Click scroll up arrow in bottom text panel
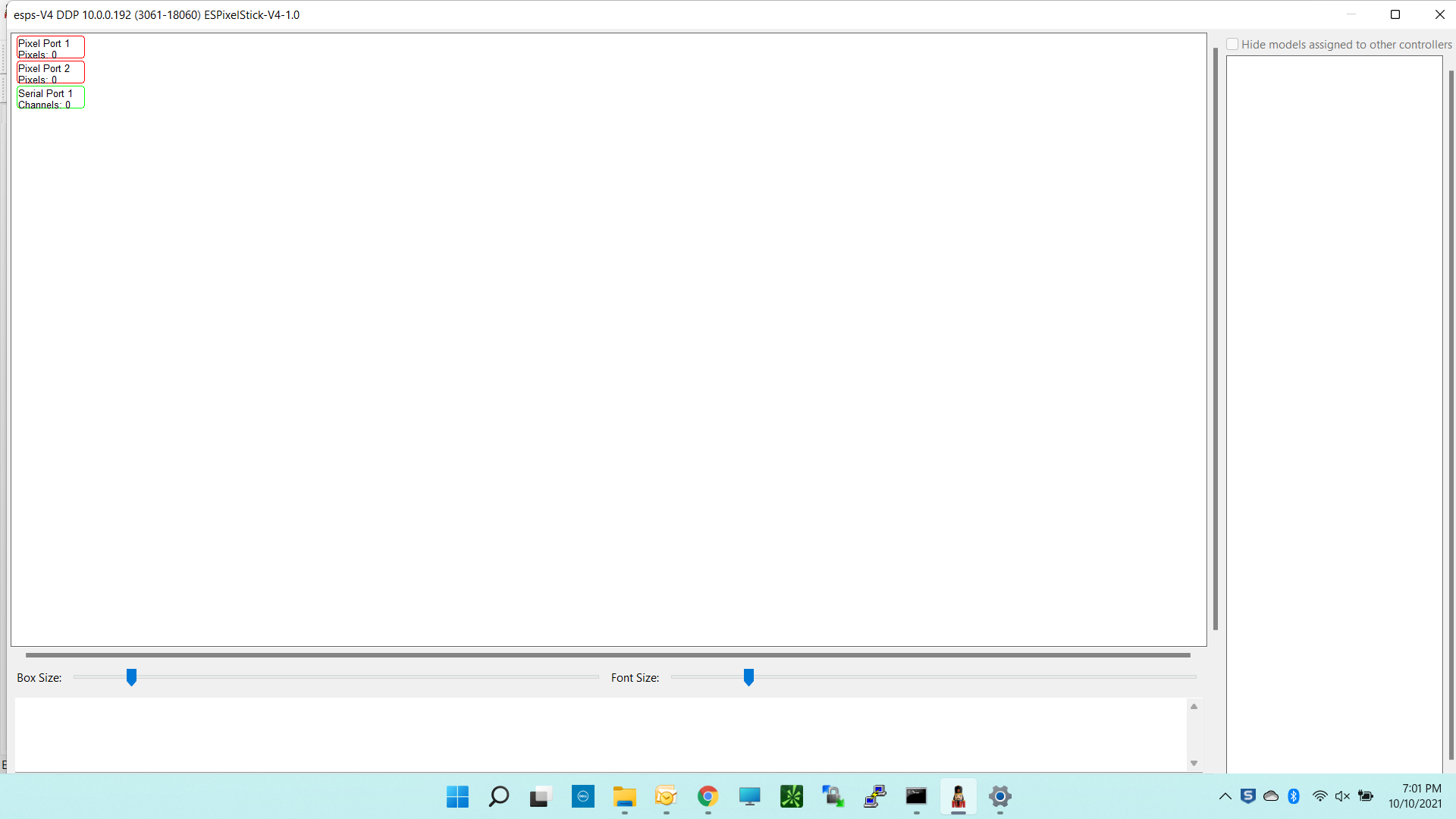This screenshot has height=819, width=1456. (1194, 707)
